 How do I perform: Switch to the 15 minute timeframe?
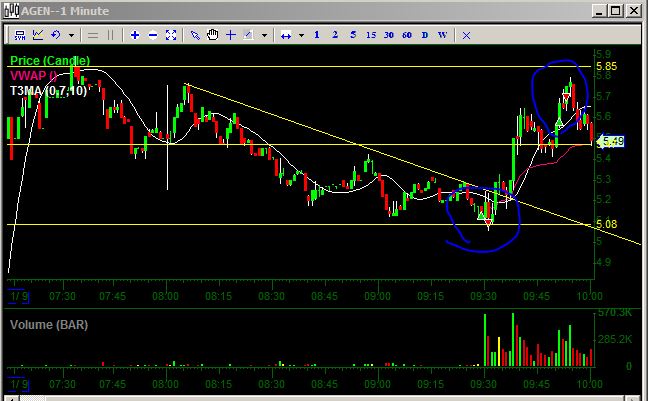coord(371,36)
